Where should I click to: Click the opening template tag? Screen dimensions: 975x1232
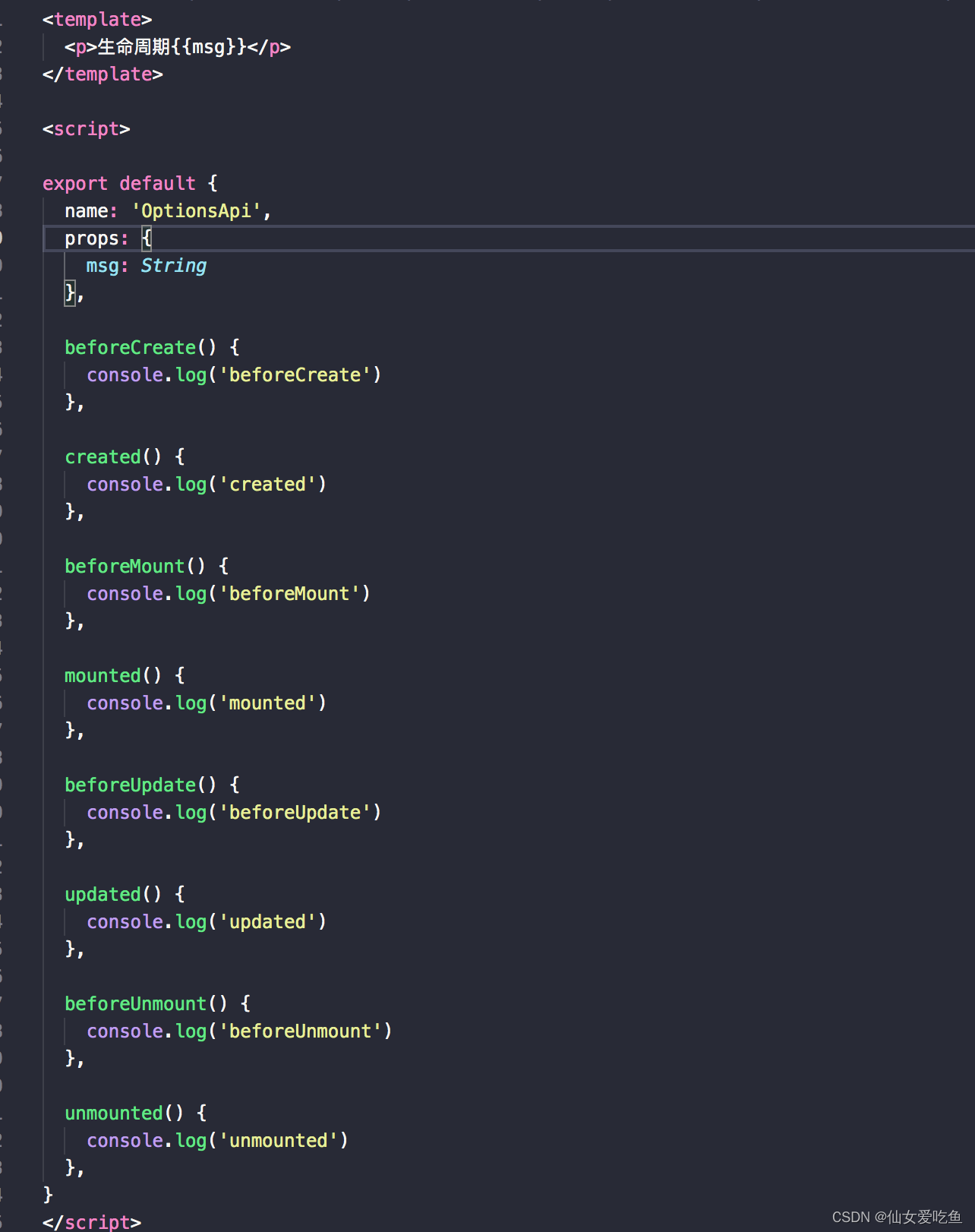coord(97,19)
